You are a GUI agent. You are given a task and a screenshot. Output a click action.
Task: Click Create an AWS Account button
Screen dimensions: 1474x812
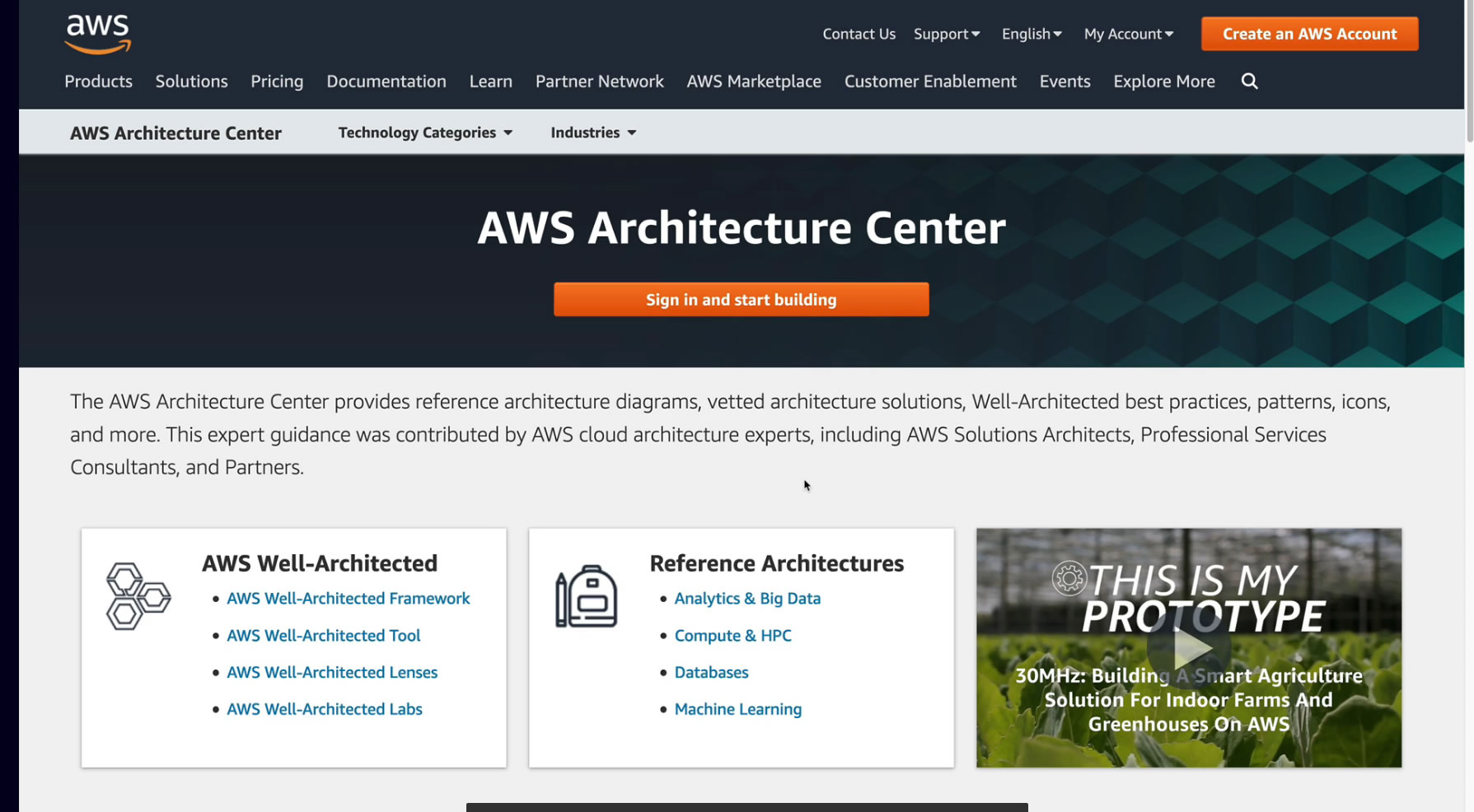(1309, 34)
